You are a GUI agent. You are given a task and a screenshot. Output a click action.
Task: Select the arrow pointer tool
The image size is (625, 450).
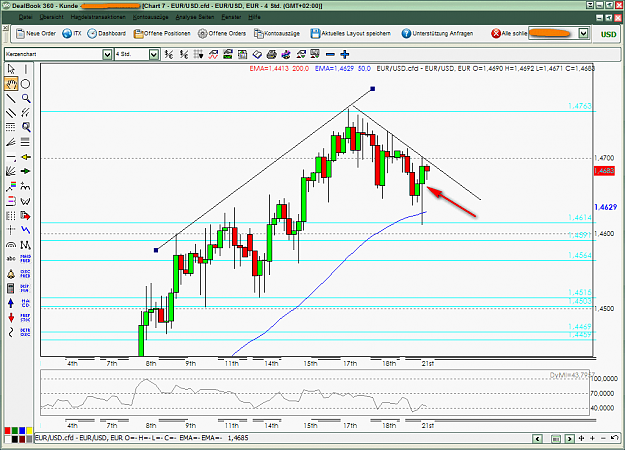point(11,69)
